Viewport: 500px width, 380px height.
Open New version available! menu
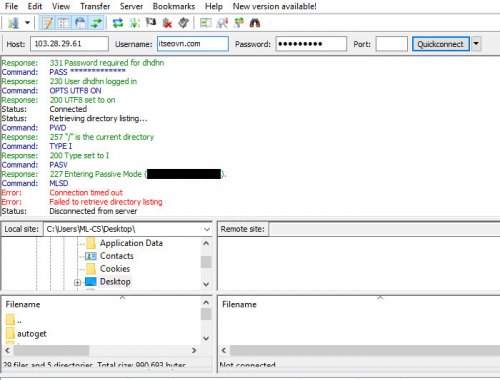point(274,6)
